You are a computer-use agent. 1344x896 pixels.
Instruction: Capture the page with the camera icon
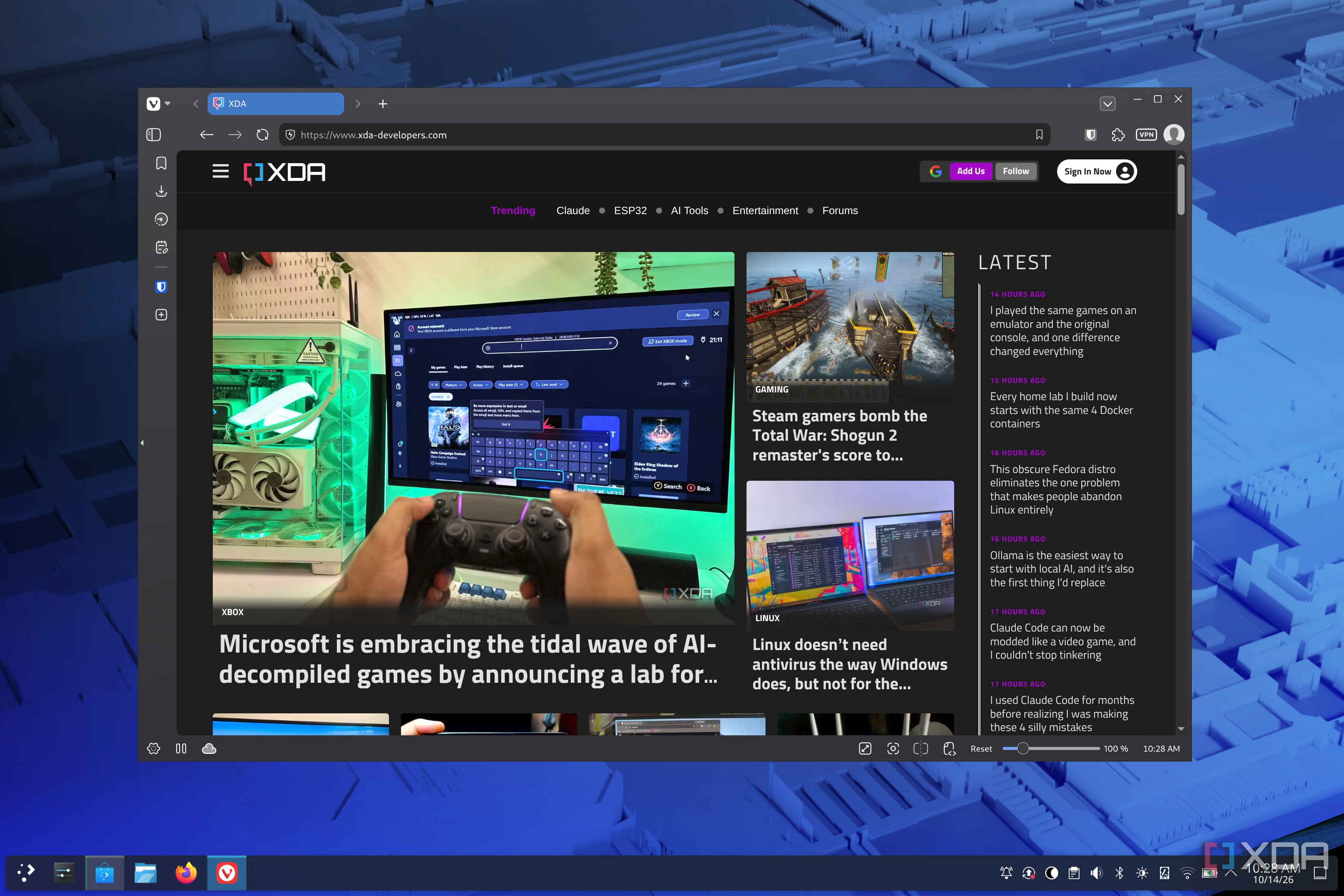coord(893,749)
